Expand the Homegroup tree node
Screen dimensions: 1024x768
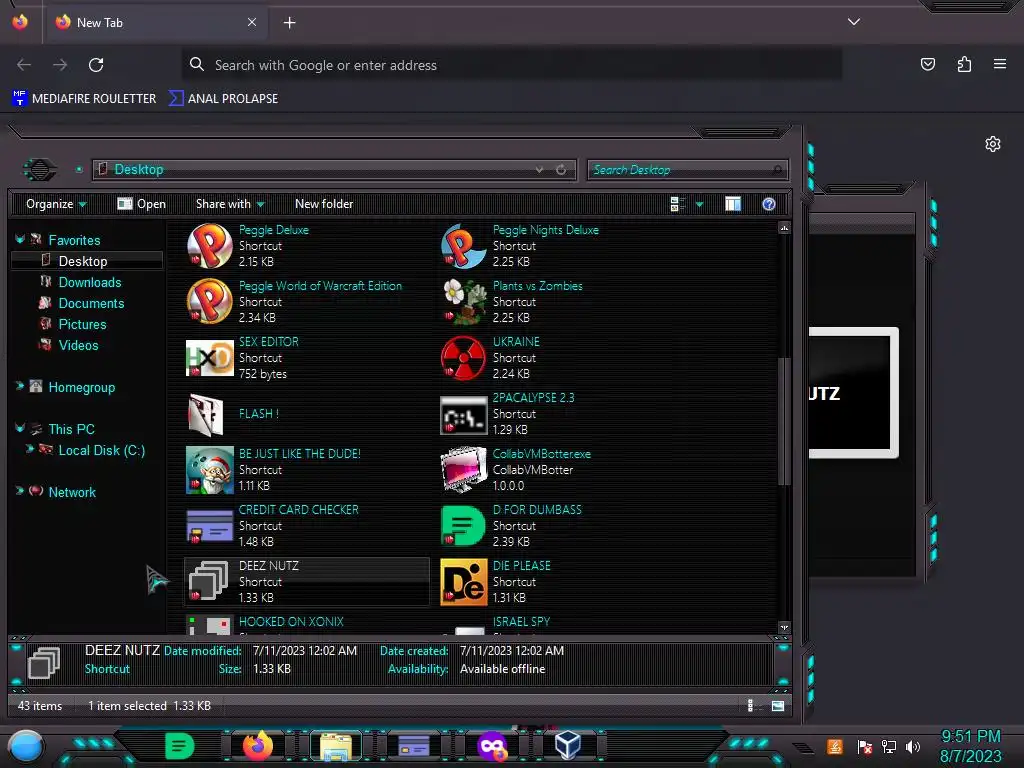(20, 387)
